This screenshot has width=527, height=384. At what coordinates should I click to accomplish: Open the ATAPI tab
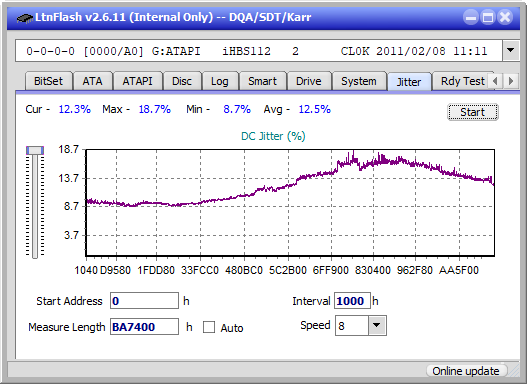(137, 81)
